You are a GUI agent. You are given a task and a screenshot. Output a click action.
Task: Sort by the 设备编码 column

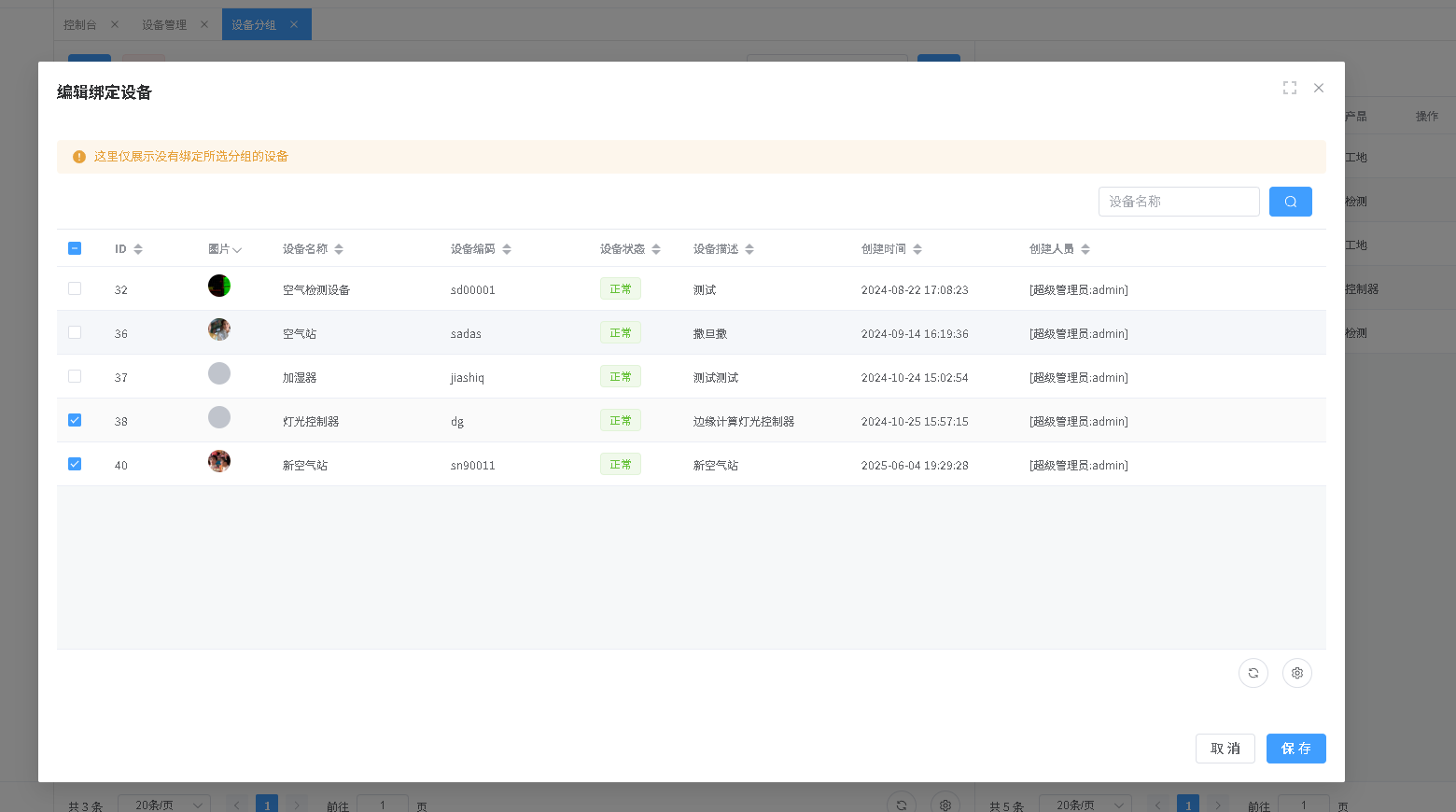(x=507, y=249)
